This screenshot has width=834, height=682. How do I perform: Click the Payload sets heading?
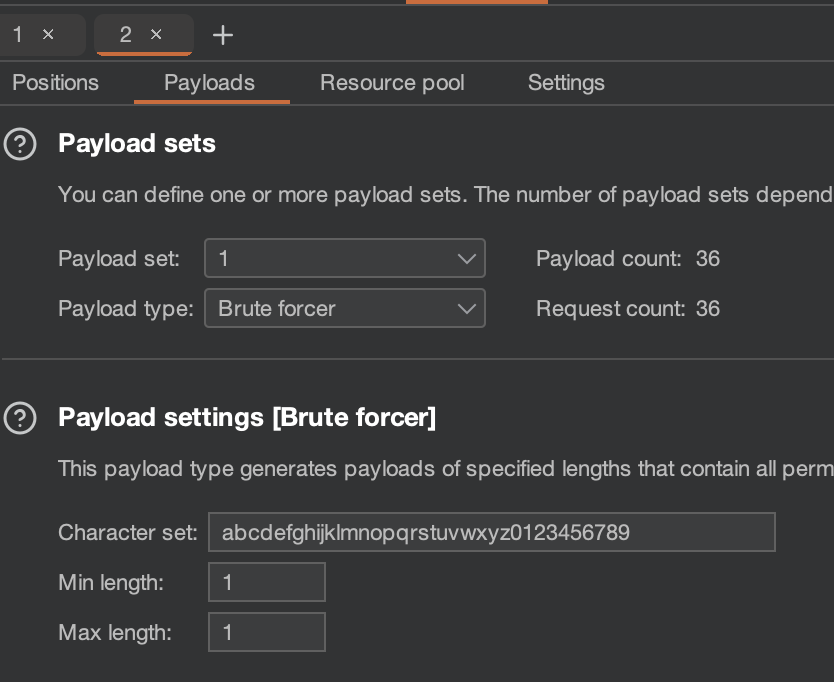[137, 144]
